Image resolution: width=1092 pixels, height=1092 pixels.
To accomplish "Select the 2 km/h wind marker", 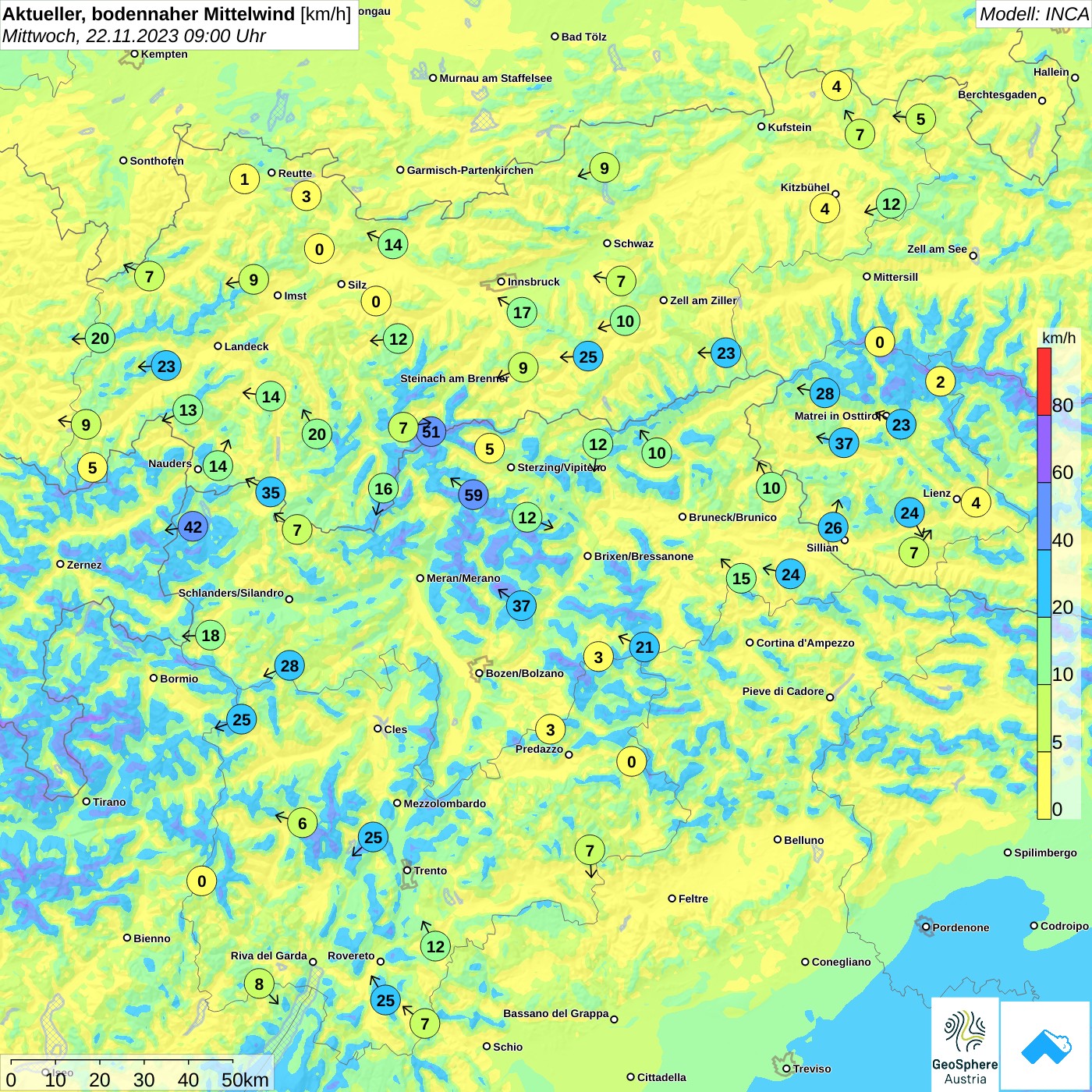I will [940, 381].
